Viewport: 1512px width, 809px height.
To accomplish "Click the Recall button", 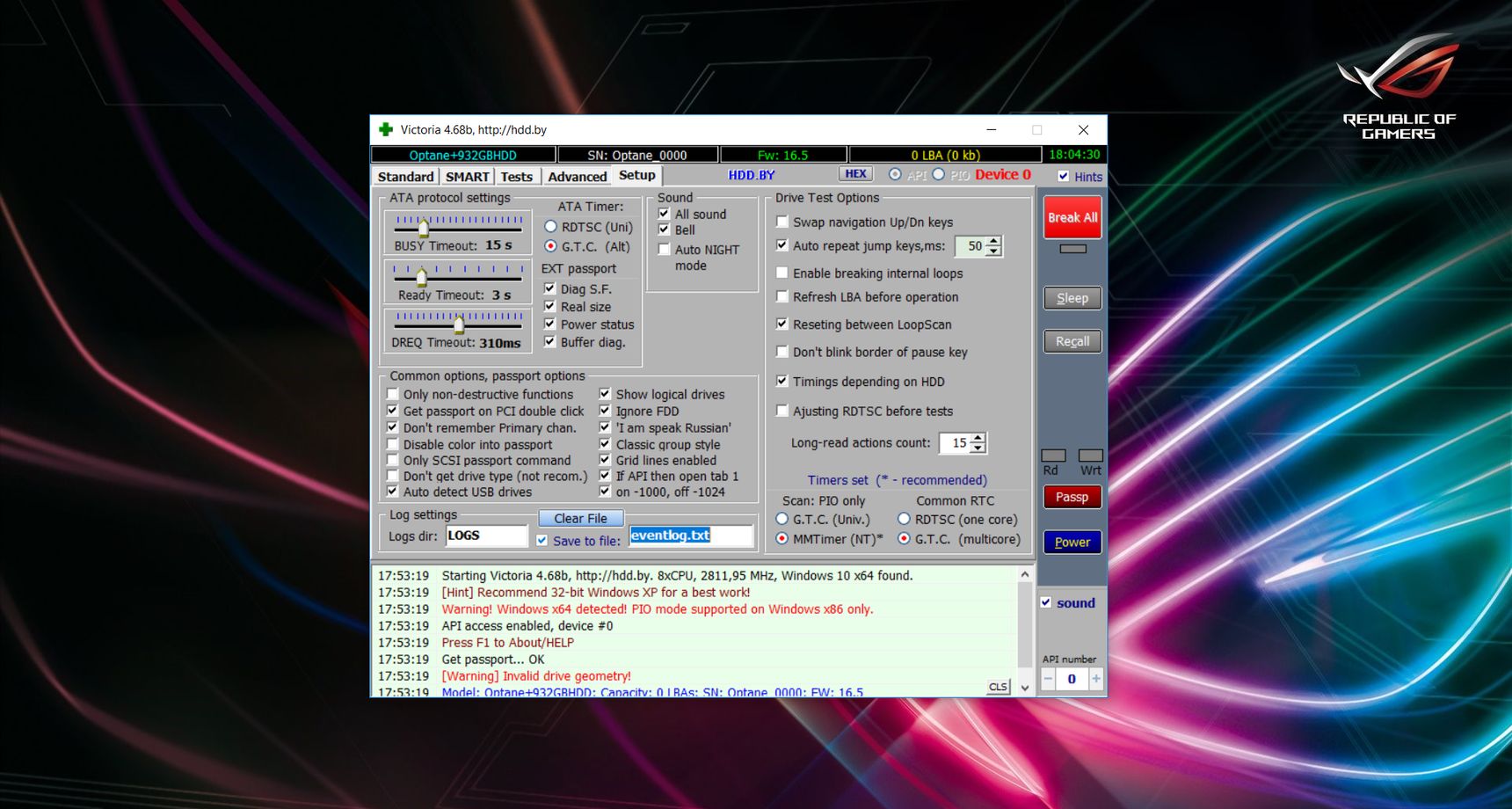I will [1072, 341].
